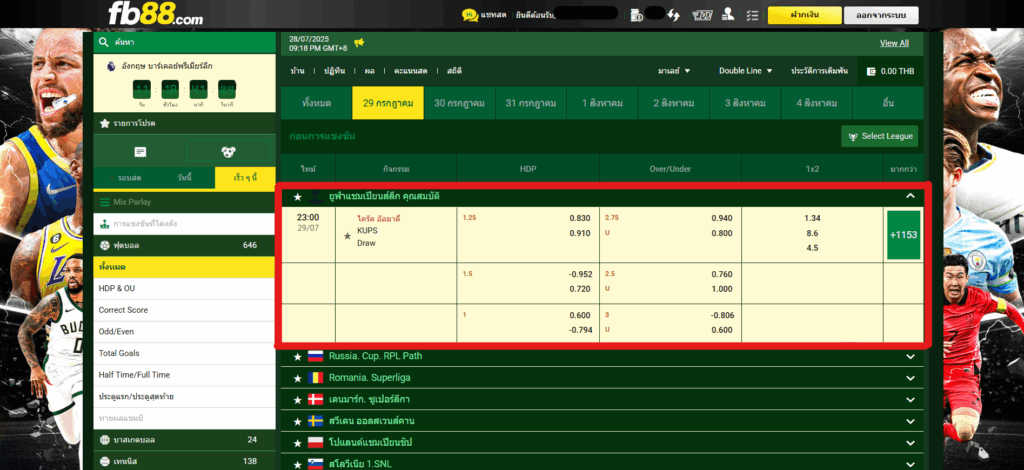Image resolution: width=1024 pixels, height=470 pixels.
Task: Select the 1 สิงหาคม date tab
Action: pos(602,103)
